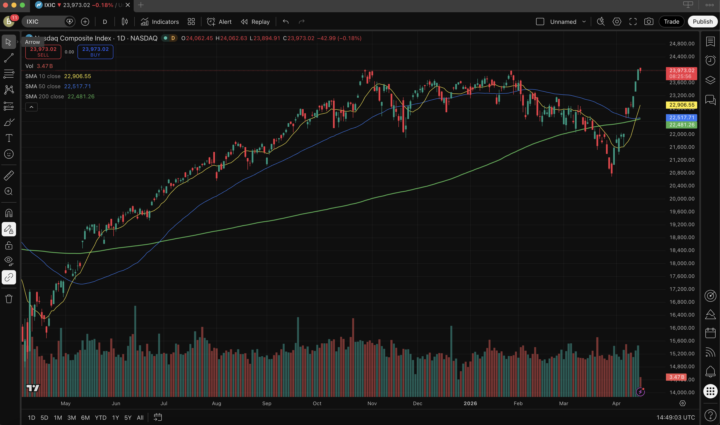Open the chart patterns tool
The height and width of the screenshot is (425, 720).
(9, 90)
